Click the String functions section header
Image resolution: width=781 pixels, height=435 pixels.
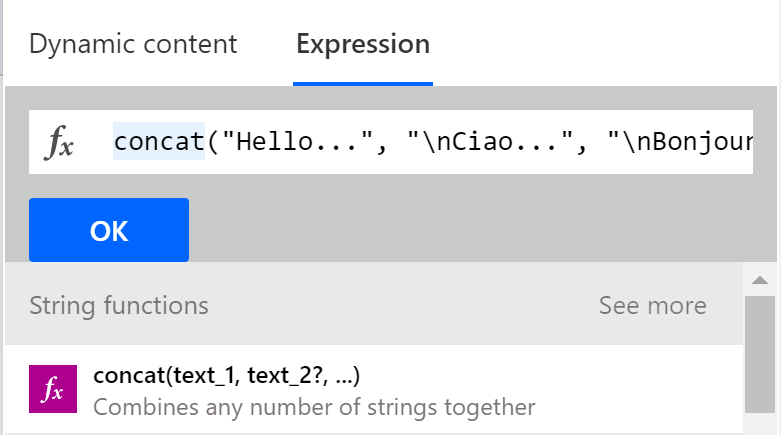(x=119, y=305)
